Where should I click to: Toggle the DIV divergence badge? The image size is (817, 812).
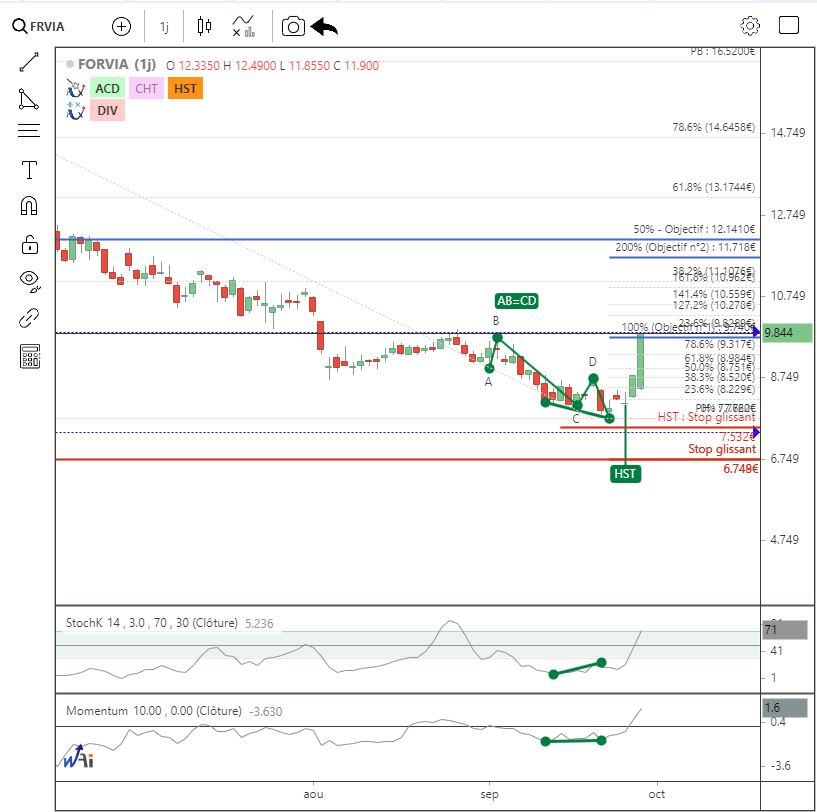tap(107, 110)
